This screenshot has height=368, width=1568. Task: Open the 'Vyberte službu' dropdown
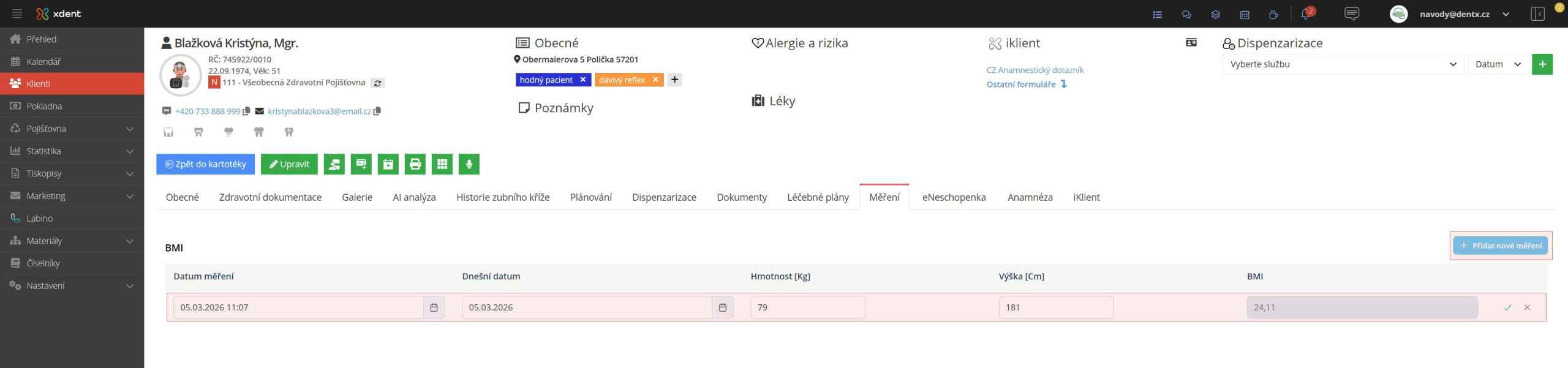1343,64
